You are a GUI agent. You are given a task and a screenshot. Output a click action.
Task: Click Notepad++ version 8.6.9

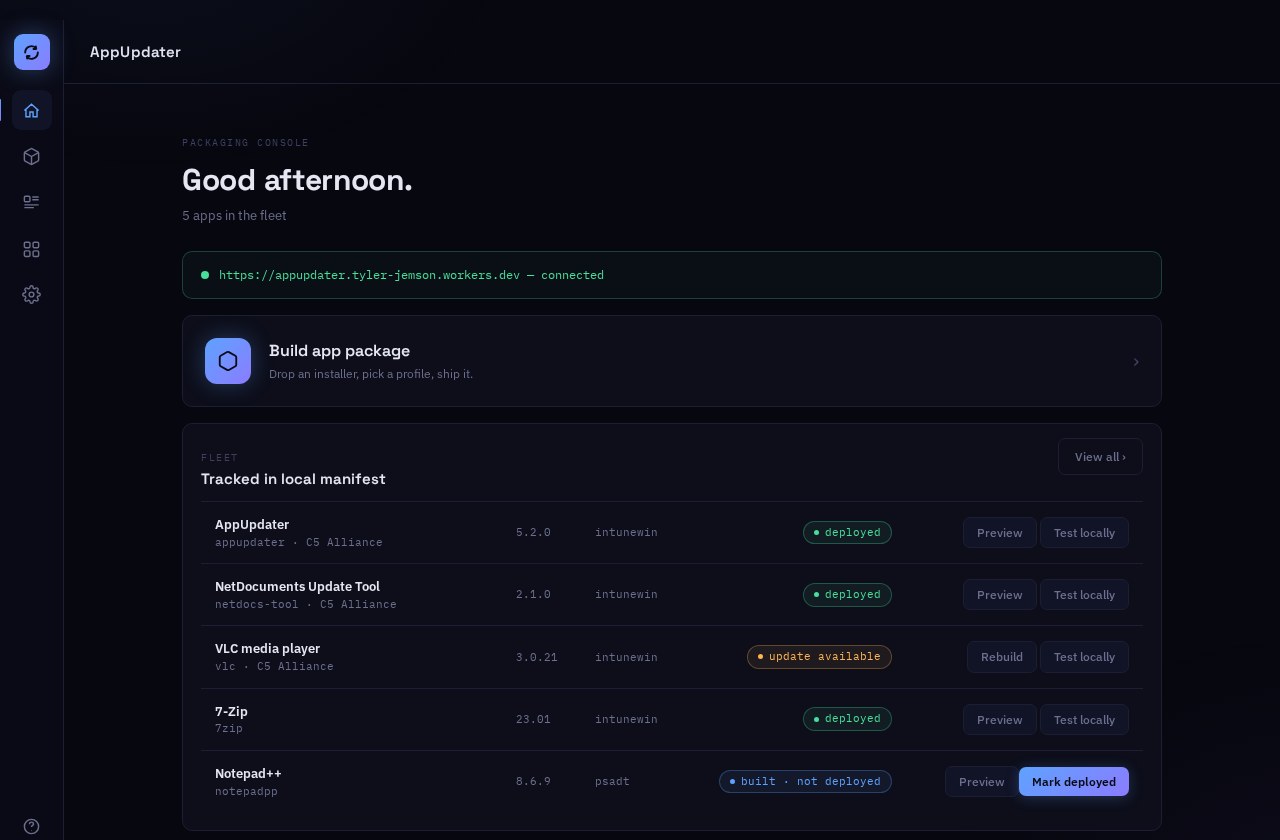coord(533,781)
